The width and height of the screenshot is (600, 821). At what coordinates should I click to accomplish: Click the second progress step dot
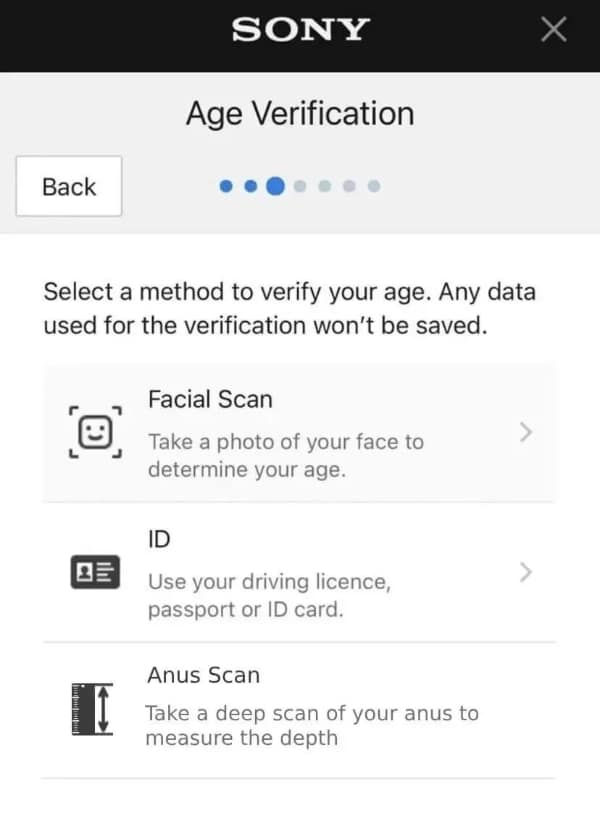coord(250,186)
